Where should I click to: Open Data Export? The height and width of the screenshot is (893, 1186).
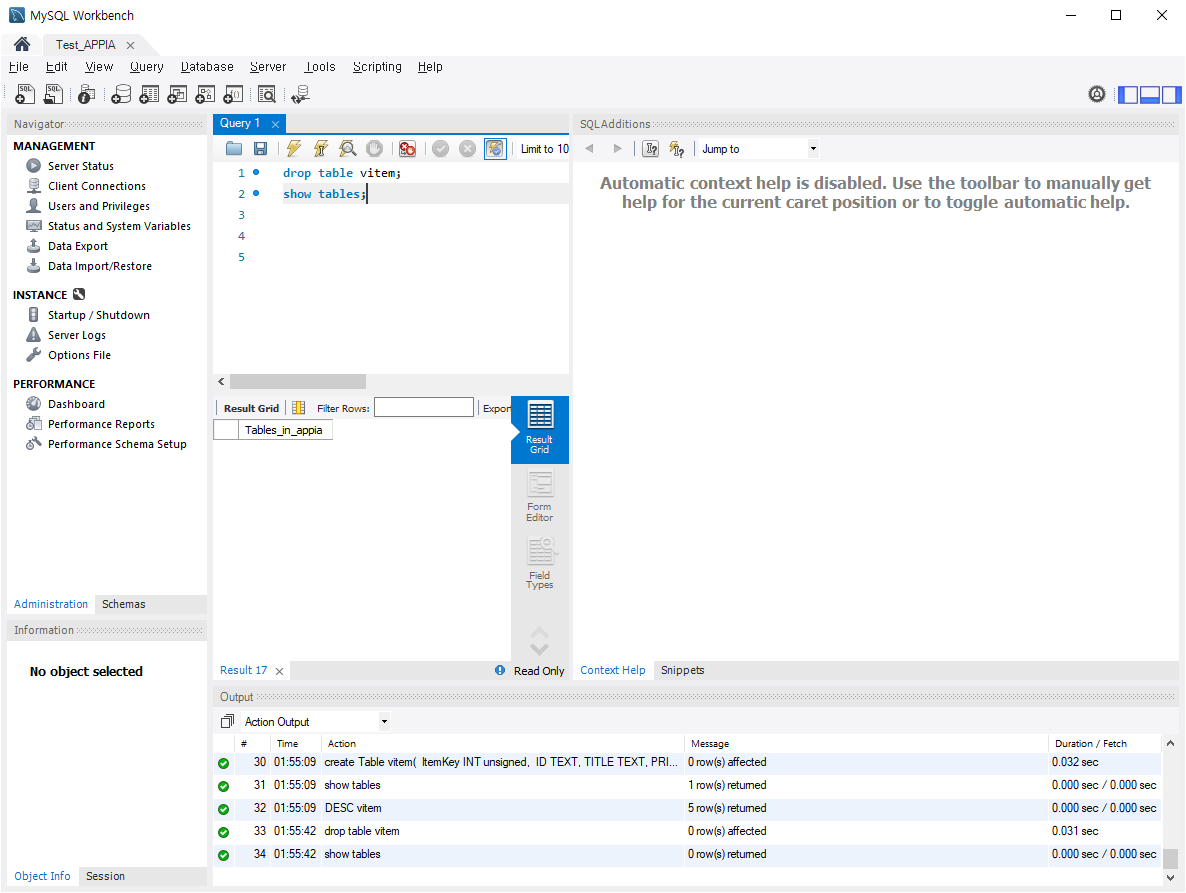[78, 246]
